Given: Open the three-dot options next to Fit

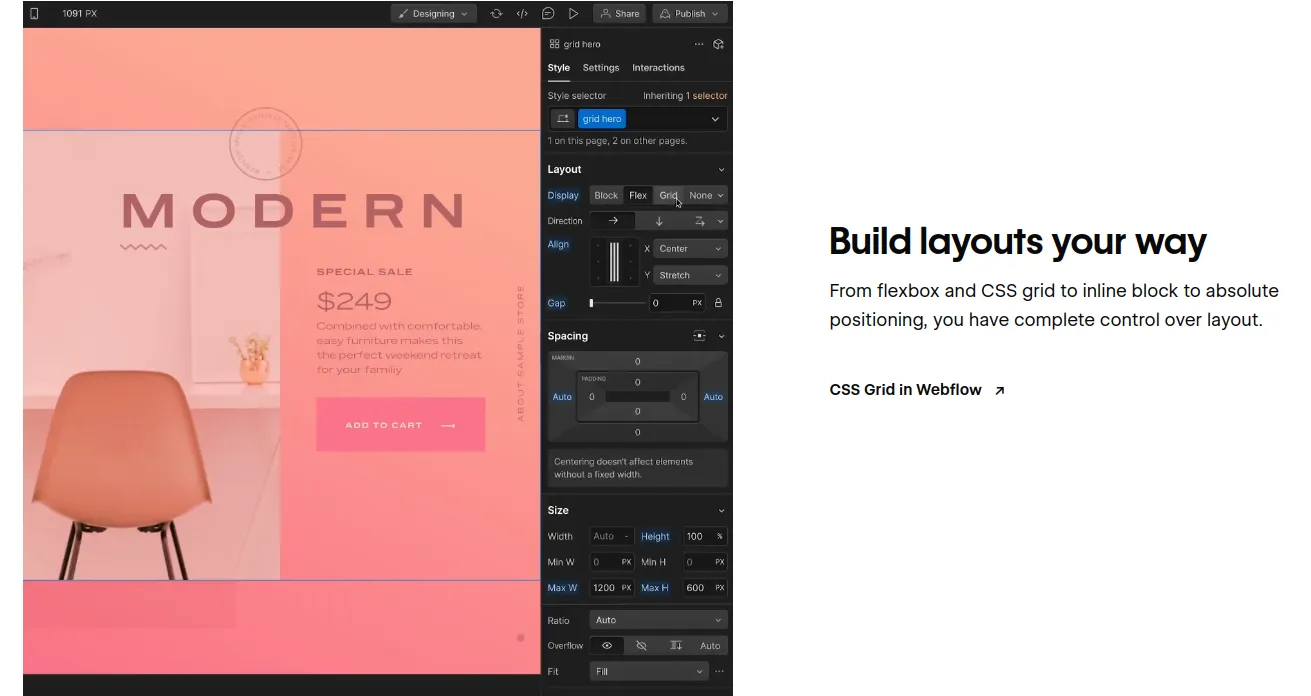Looking at the screenshot, I should [x=719, y=671].
